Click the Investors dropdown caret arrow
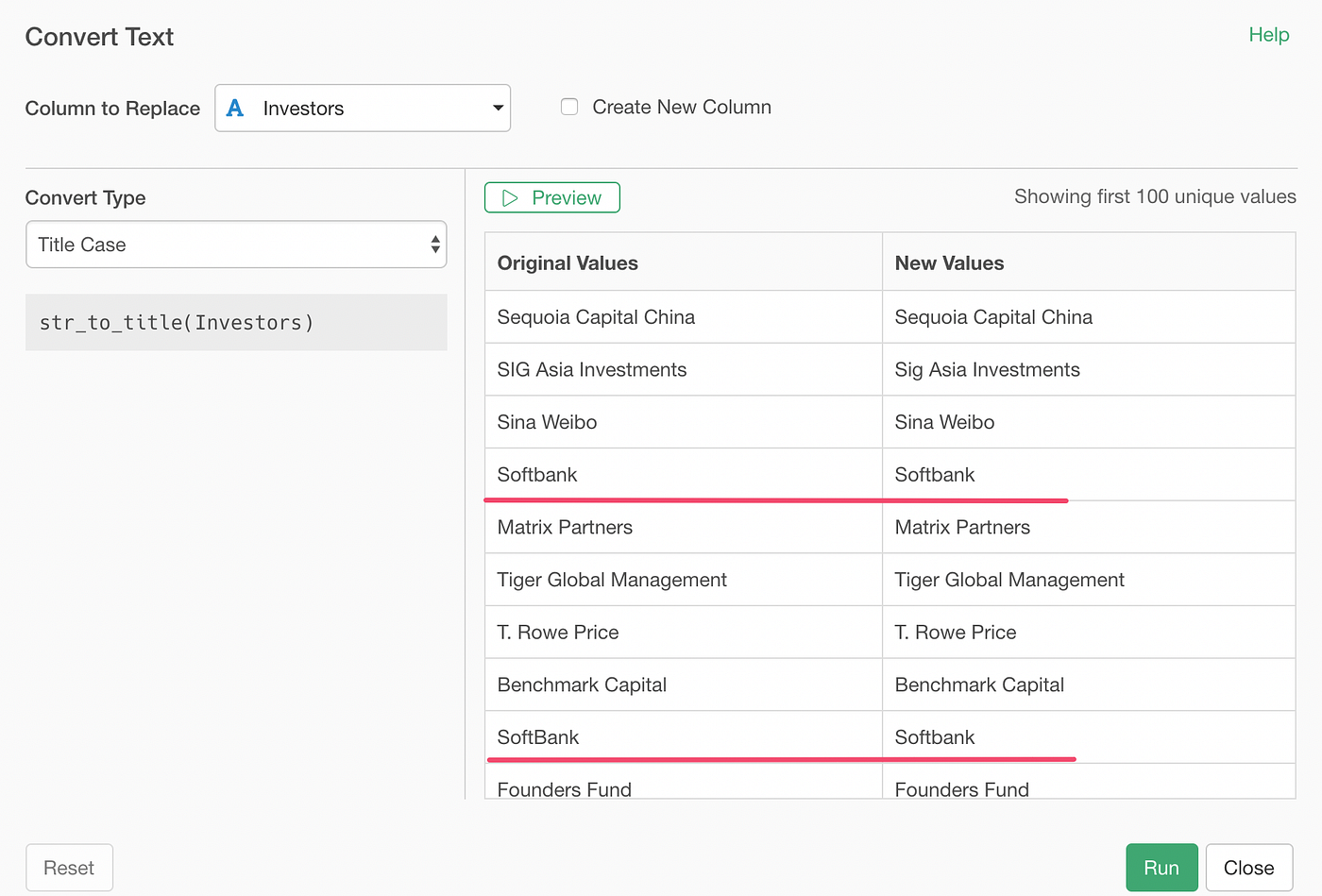Screen dimensions: 1322x896 coord(498,109)
